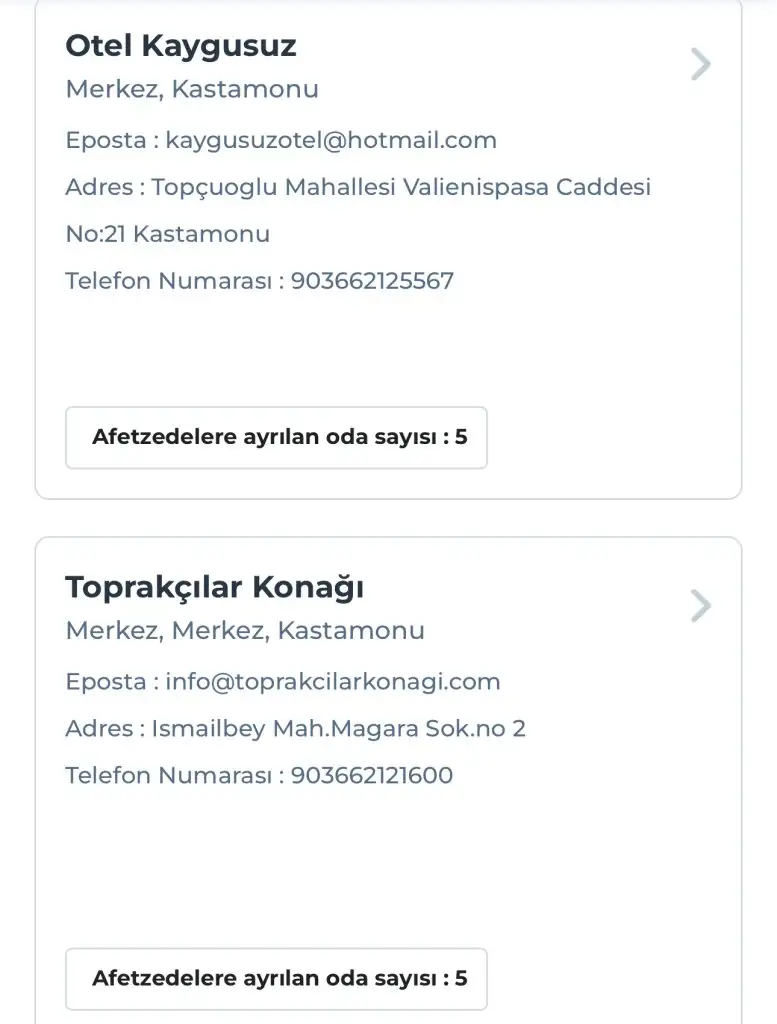
Task: Tap phone number 903662125567
Action: click(x=372, y=281)
